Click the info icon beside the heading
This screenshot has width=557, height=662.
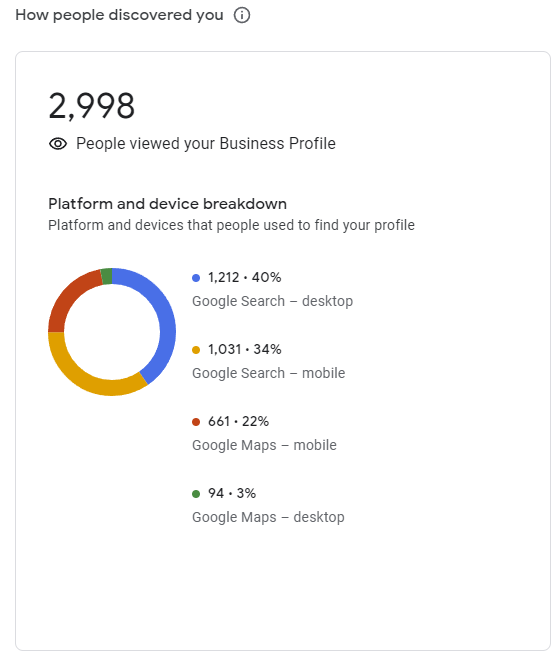point(242,15)
